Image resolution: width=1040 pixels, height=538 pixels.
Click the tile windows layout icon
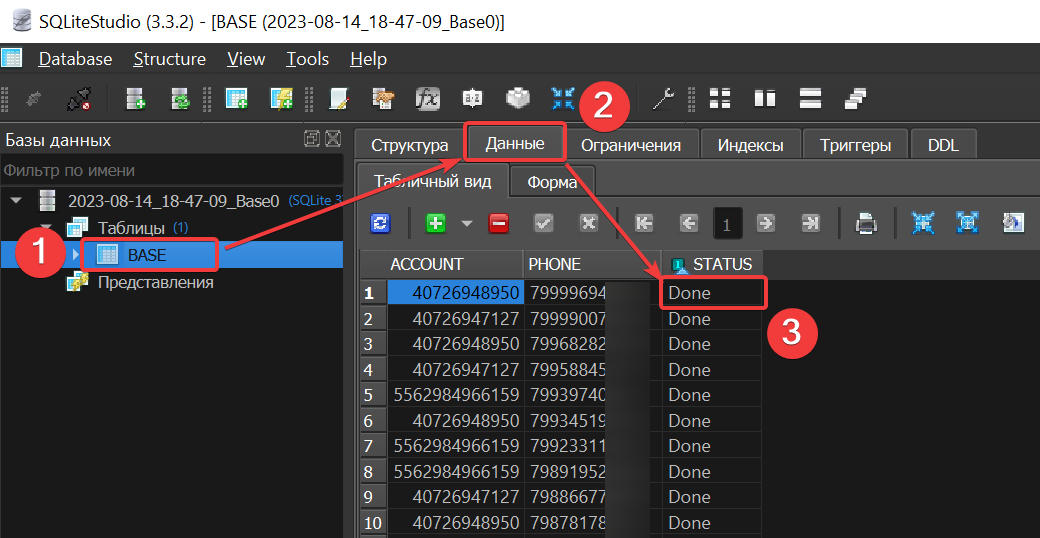(719, 98)
